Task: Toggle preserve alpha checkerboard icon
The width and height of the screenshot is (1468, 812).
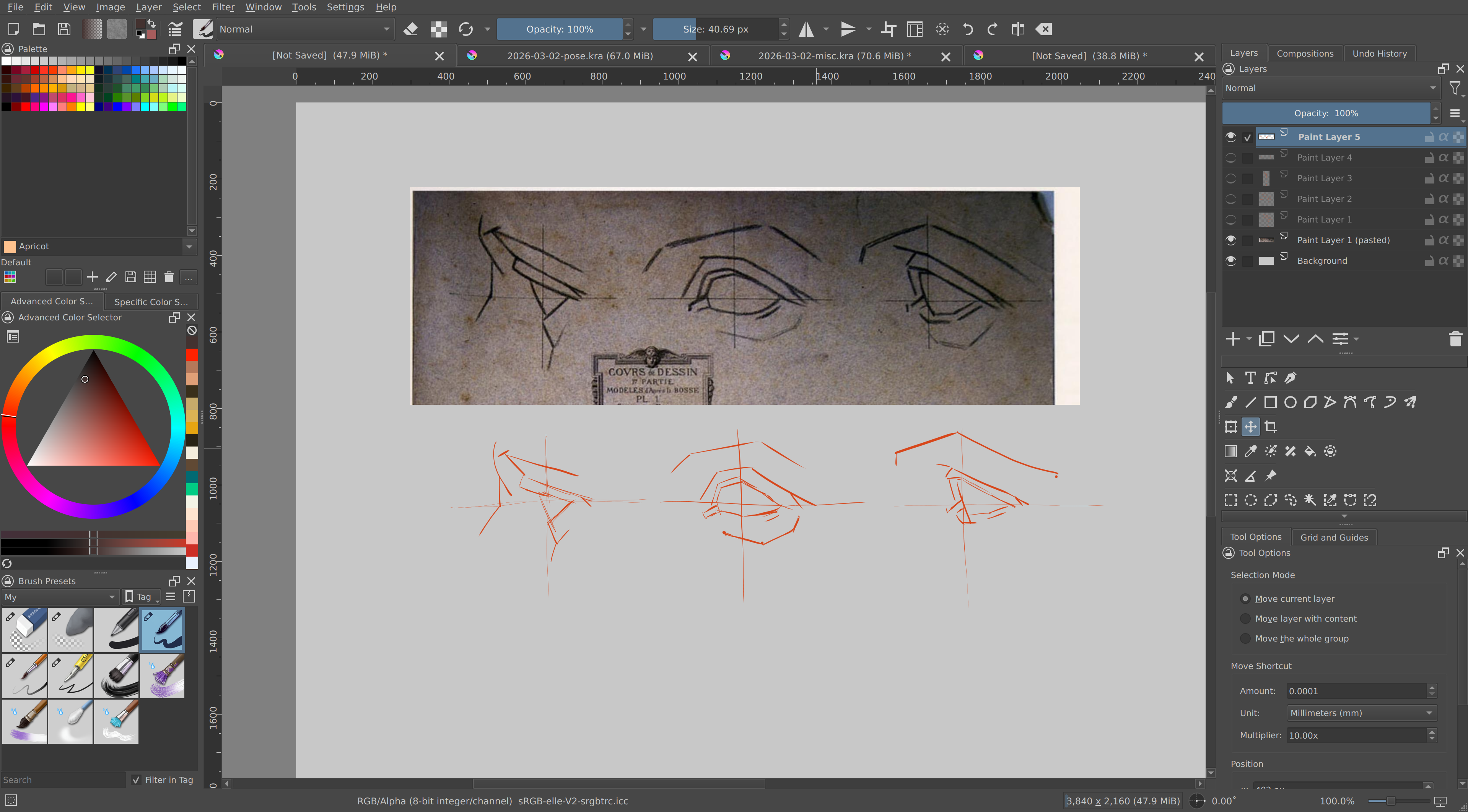Action: [438, 29]
